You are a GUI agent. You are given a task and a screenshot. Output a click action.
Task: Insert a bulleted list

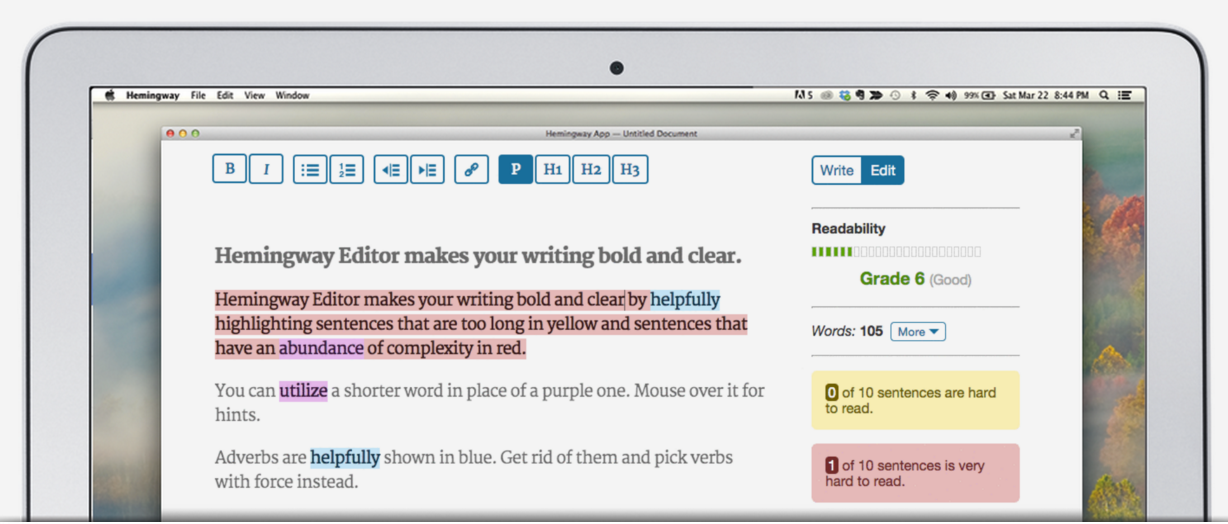point(310,169)
